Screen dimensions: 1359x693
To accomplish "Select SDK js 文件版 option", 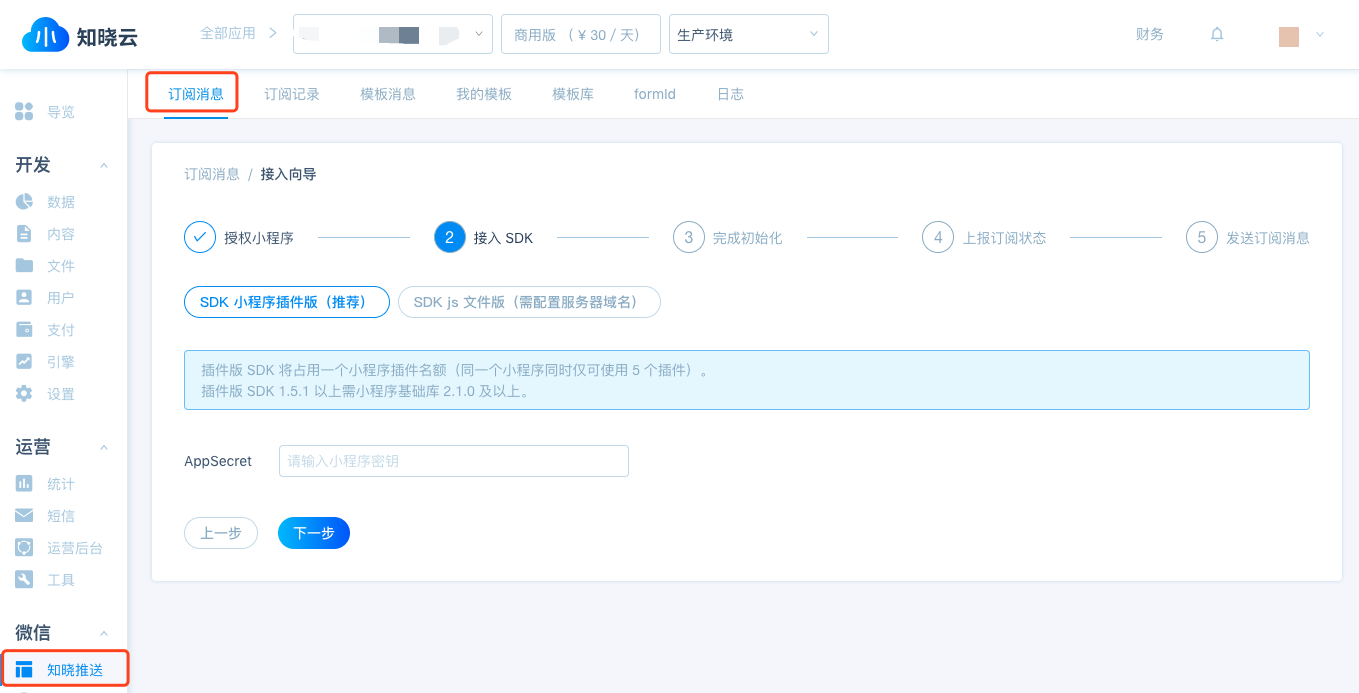I will tap(529, 302).
